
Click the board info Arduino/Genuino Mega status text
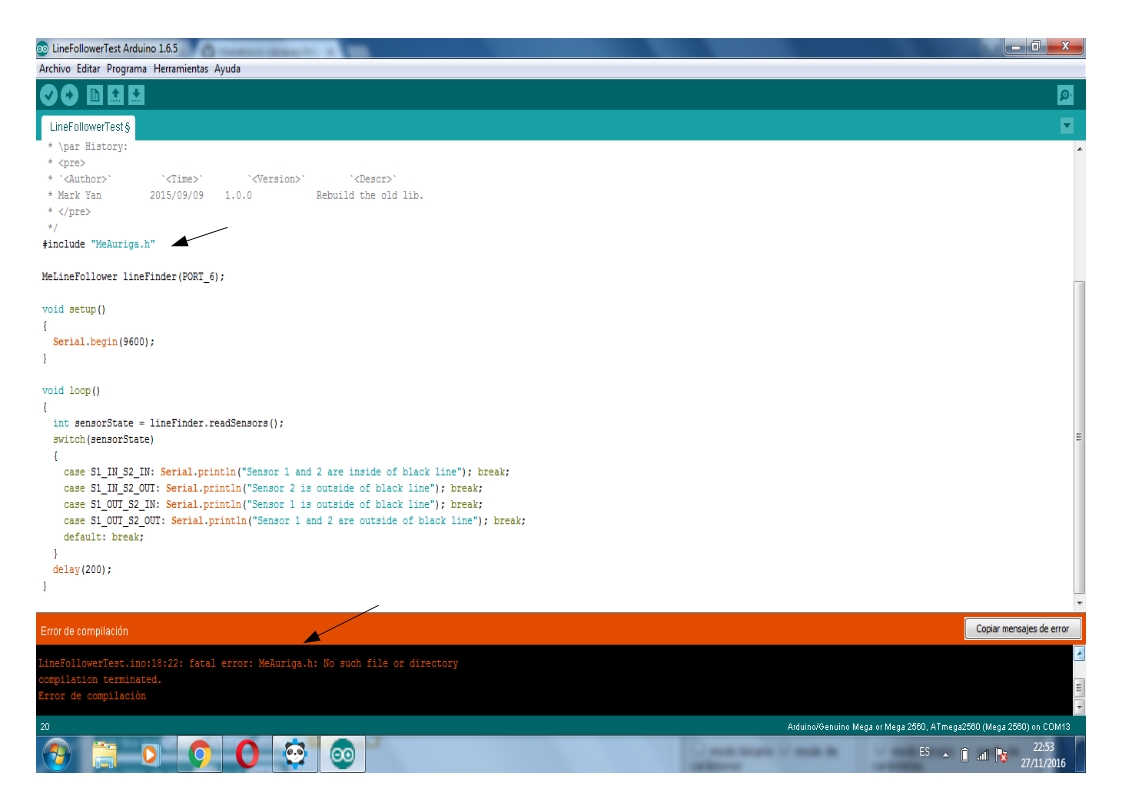click(x=929, y=727)
